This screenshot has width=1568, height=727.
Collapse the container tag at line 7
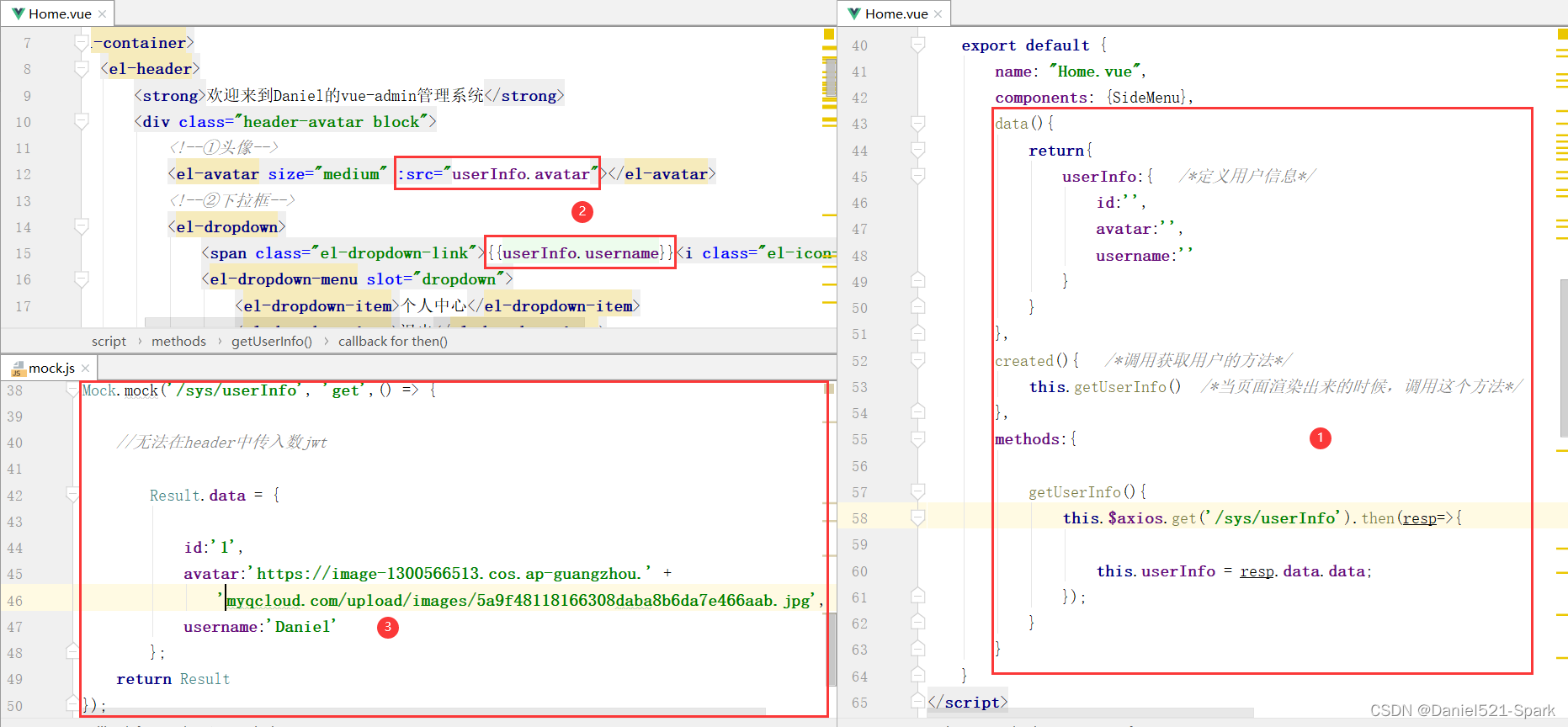click(82, 43)
